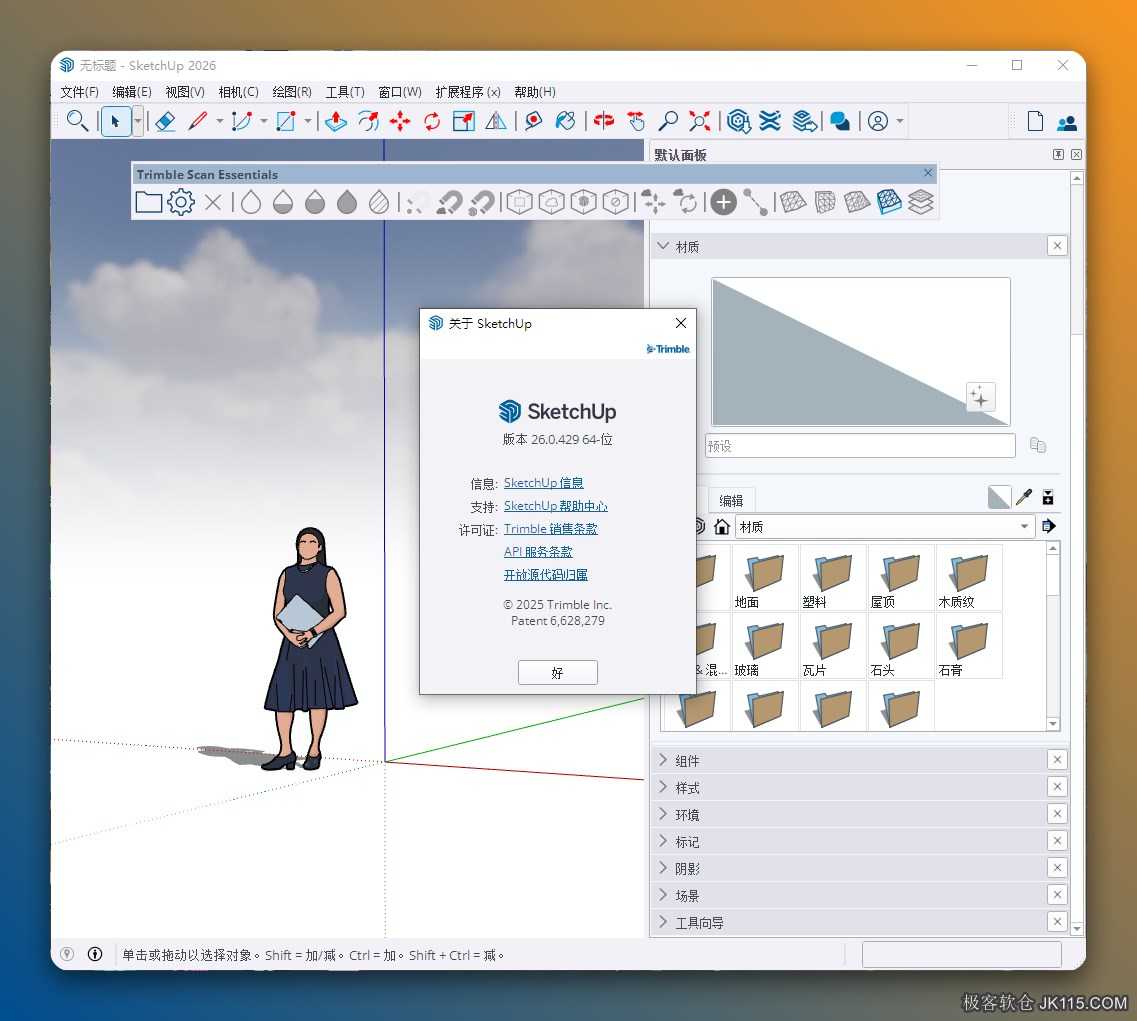The width and height of the screenshot is (1137, 1021).
Task: Expand the 样式 panel section
Action: (663, 786)
